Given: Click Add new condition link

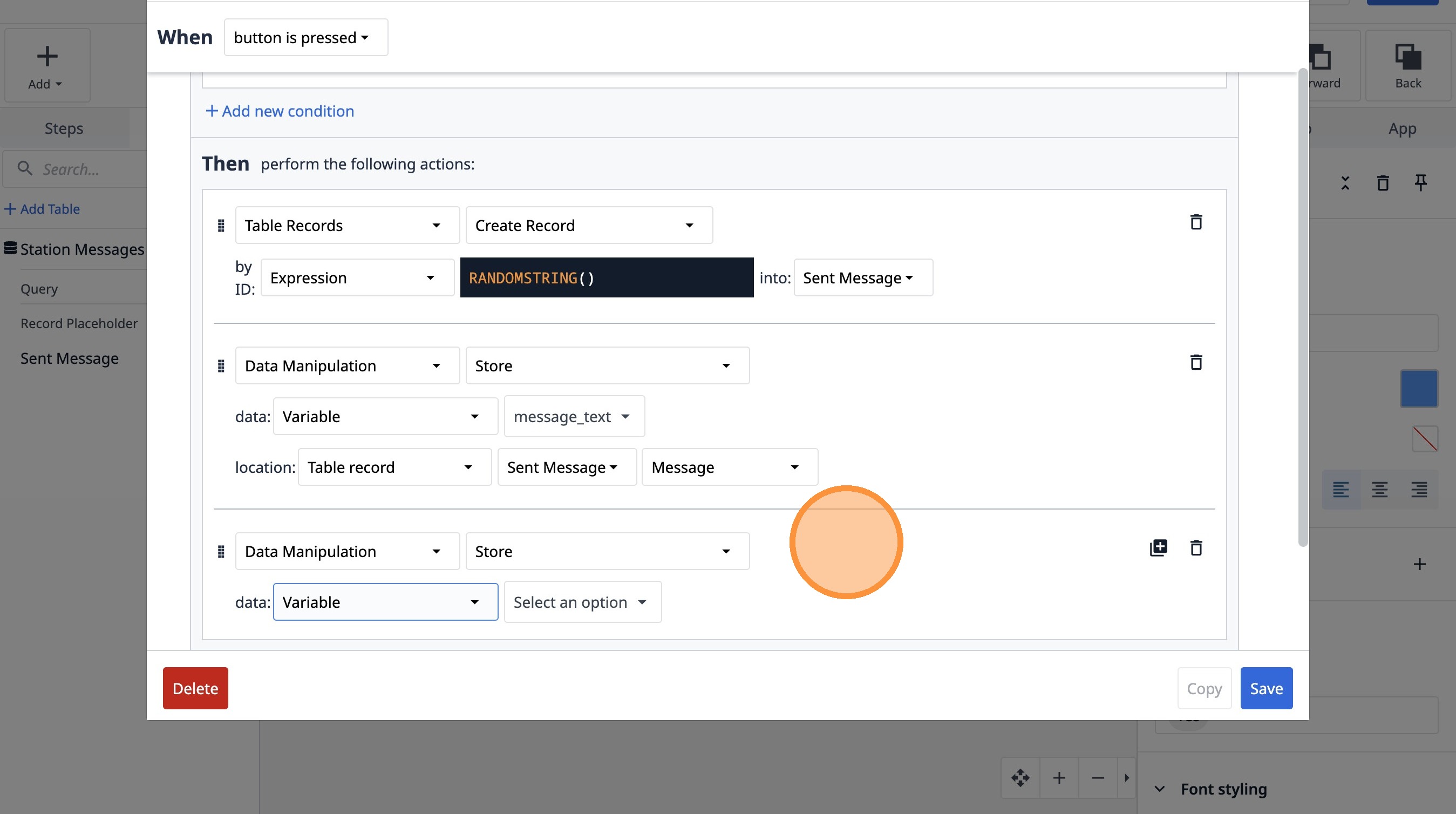Looking at the screenshot, I should 280,111.
